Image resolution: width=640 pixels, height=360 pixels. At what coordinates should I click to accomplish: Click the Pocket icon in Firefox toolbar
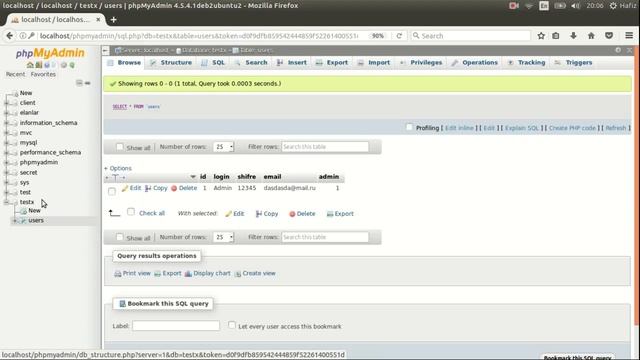[x=609, y=36]
